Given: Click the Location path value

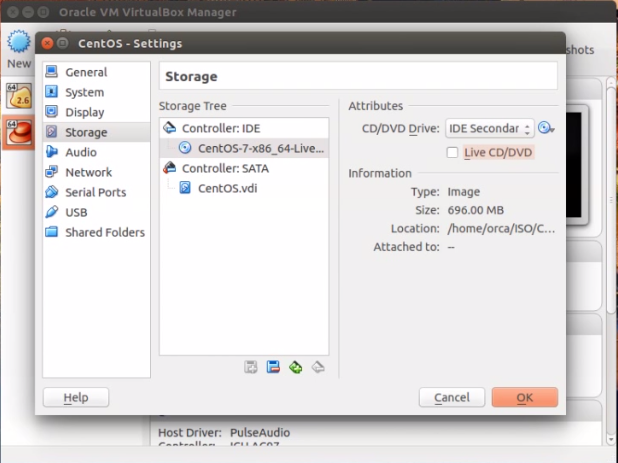Looking at the screenshot, I should [x=501, y=229].
